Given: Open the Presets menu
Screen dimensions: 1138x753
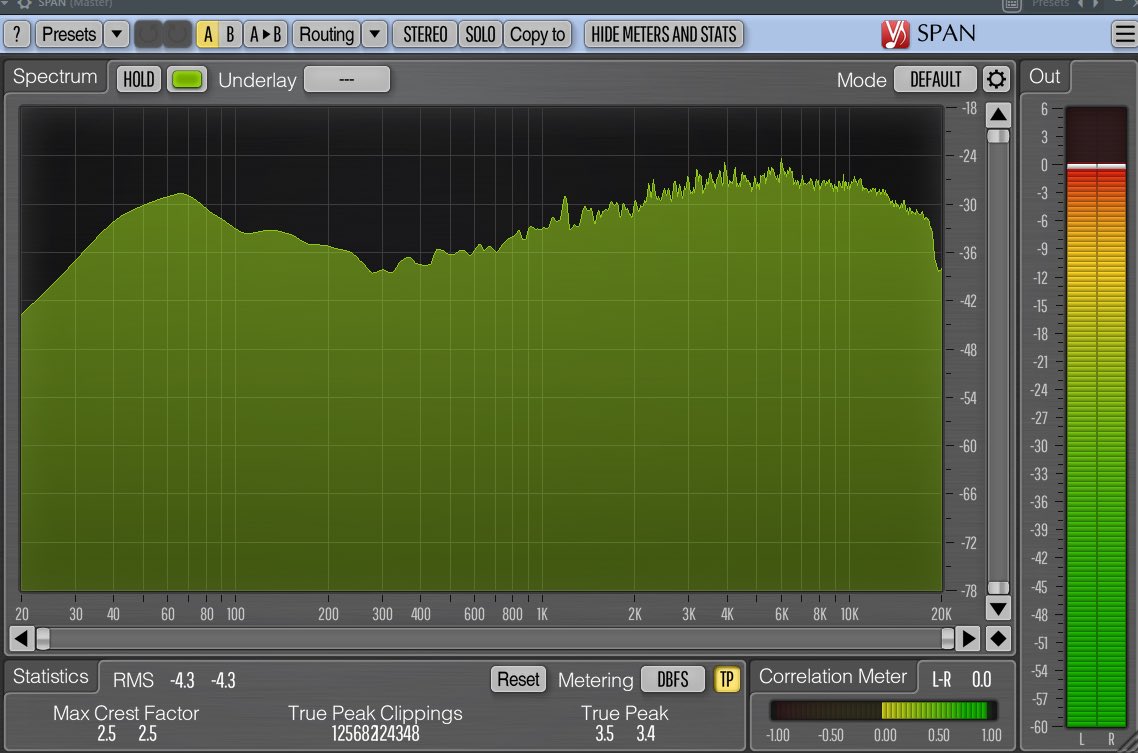Looking at the screenshot, I should click(x=69, y=34).
